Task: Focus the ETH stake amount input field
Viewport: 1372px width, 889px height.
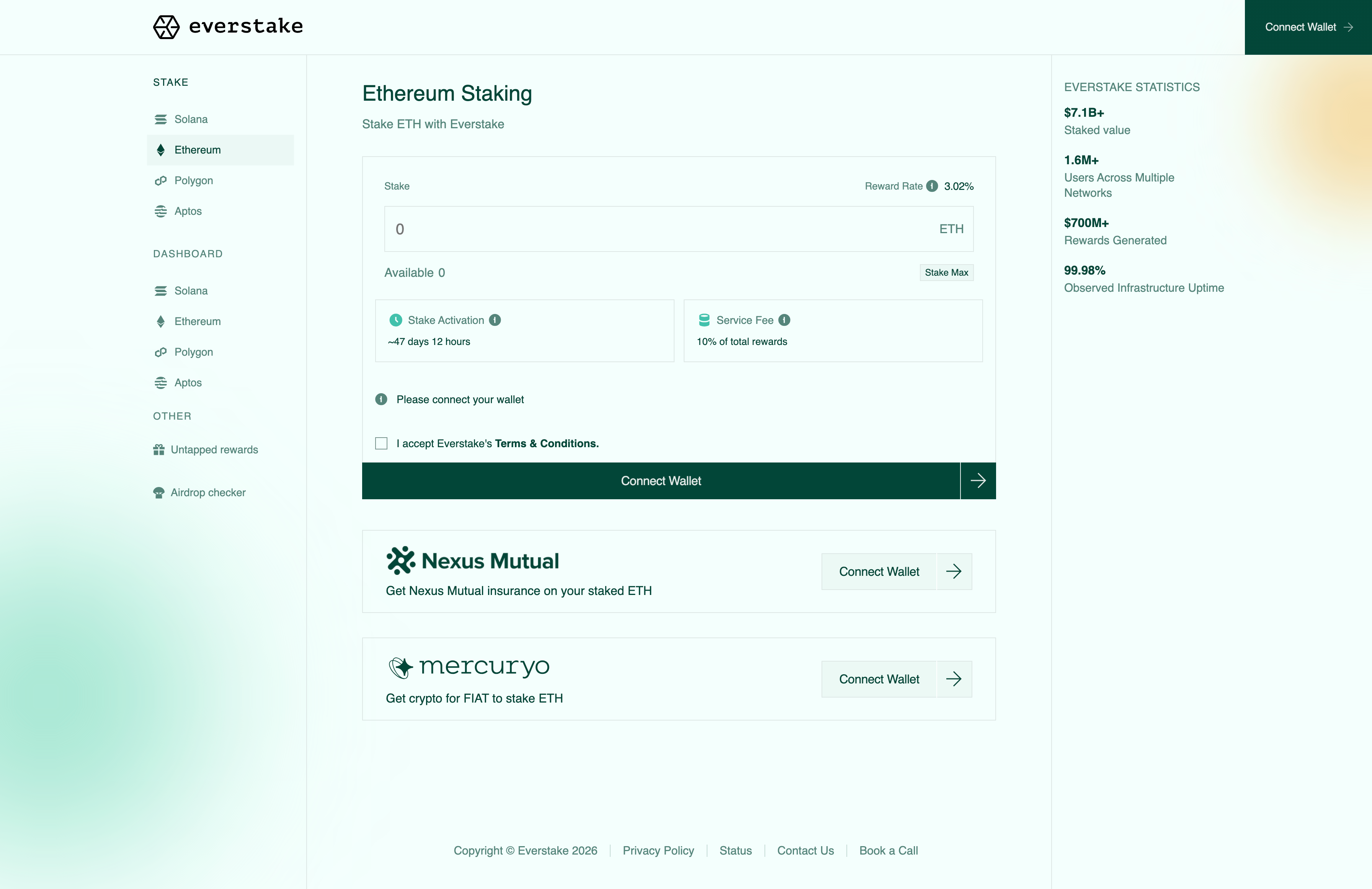Action: [x=678, y=229]
